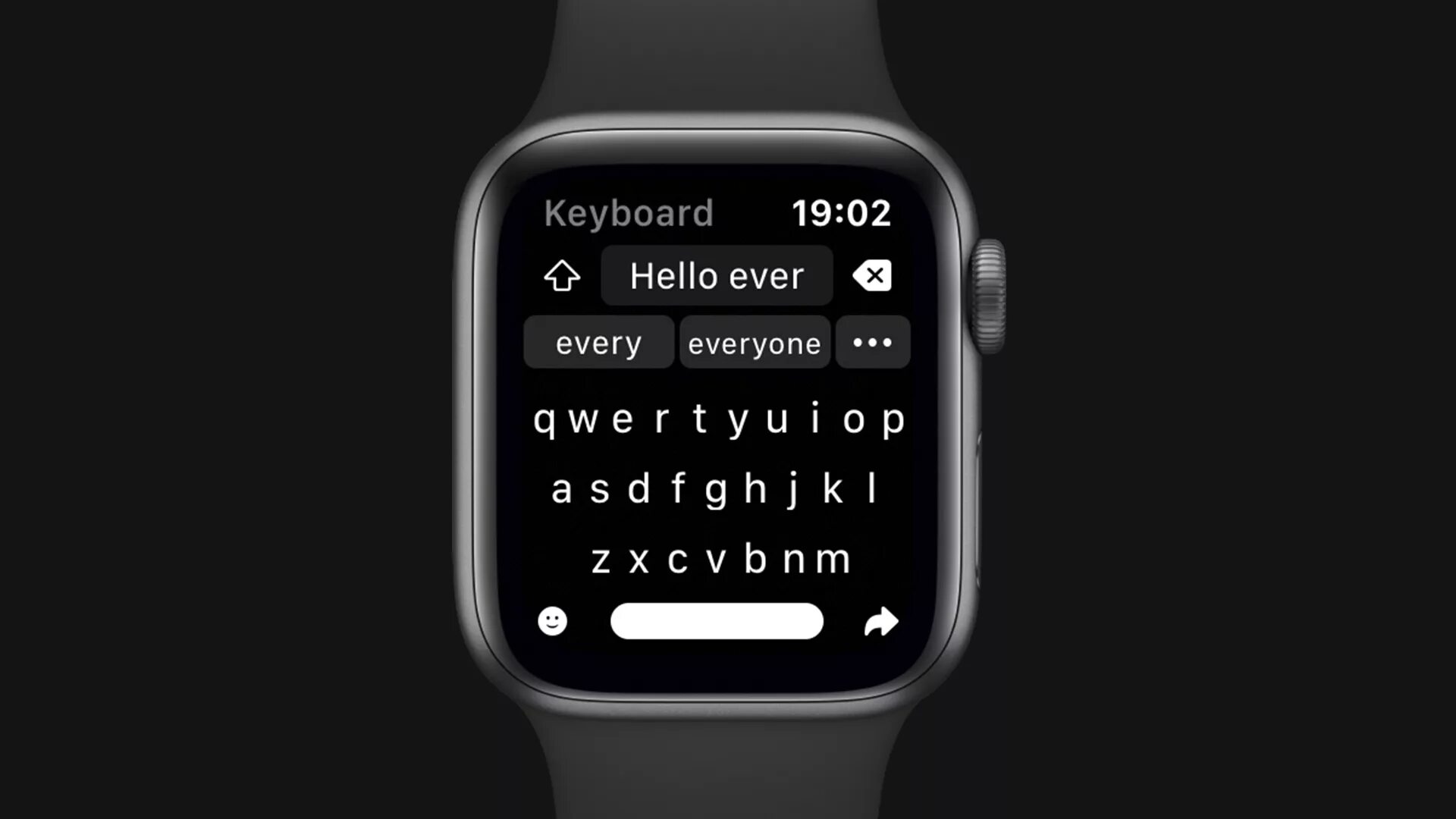This screenshot has height=819, width=1456.
Task: Select autocomplete suggestion 'everyone'
Action: click(755, 343)
